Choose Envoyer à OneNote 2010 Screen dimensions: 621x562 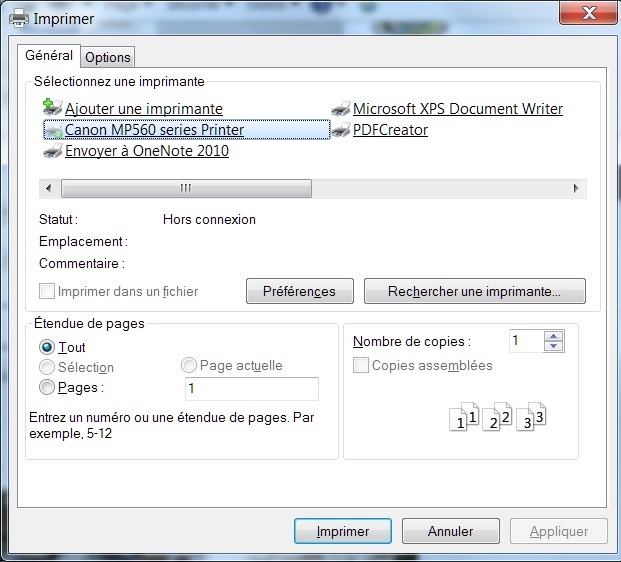147,151
